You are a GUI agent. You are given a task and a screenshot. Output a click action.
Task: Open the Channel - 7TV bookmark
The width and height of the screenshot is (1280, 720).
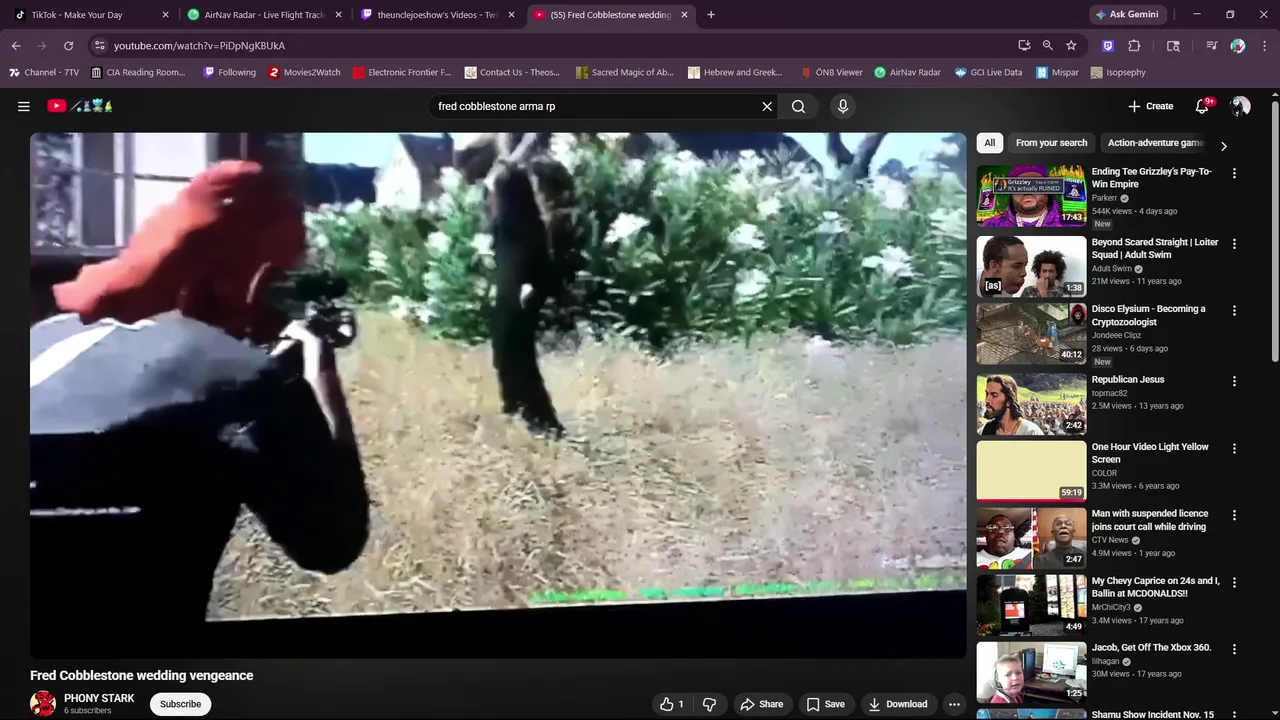point(43,72)
